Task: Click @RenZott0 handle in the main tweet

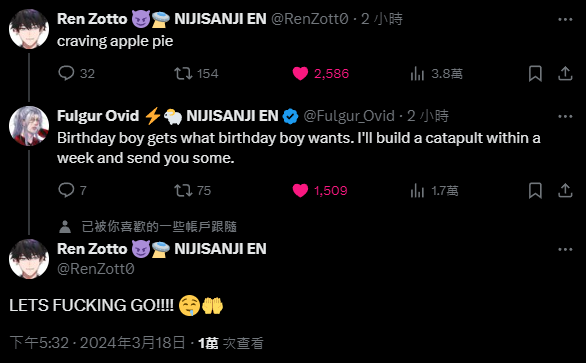Action: pos(96,269)
